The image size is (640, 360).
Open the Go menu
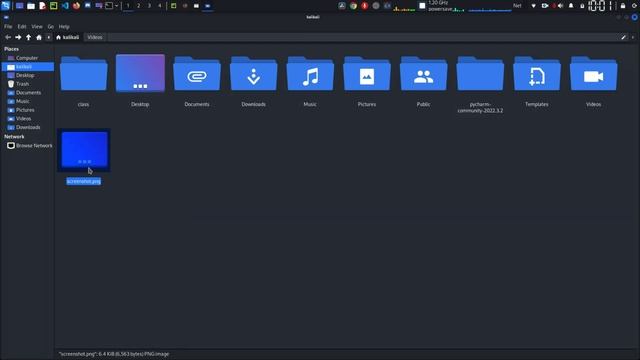click(x=51, y=27)
